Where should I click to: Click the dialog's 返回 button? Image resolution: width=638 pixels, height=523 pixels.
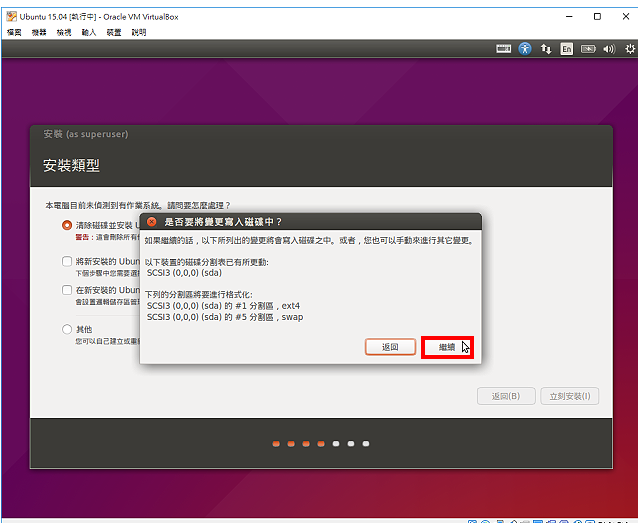coord(390,347)
